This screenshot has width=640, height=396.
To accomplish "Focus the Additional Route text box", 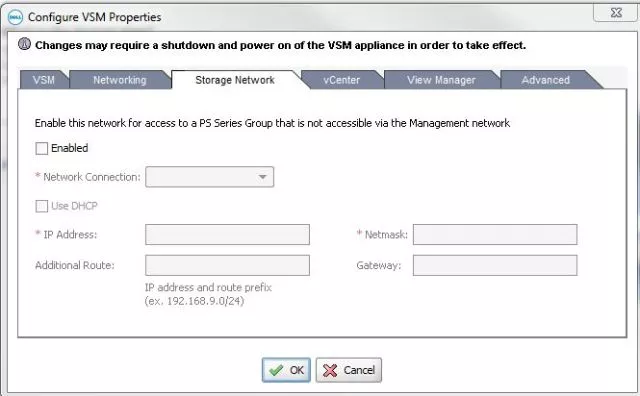I will [227, 265].
